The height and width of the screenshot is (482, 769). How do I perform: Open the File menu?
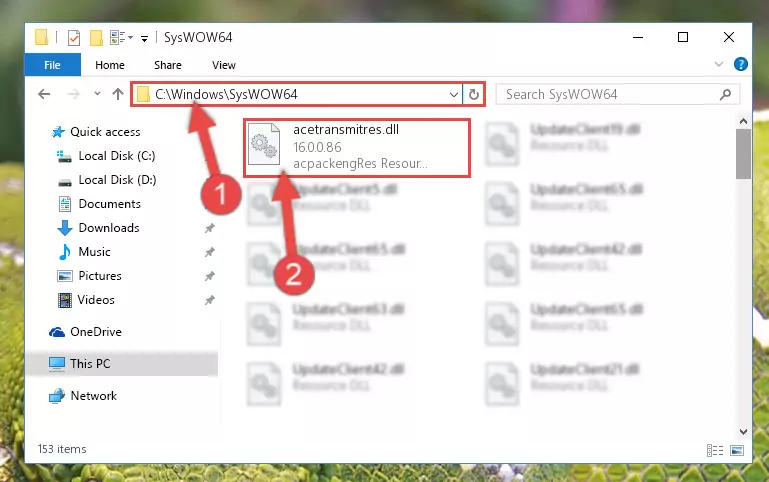click(x=52, y=65)
